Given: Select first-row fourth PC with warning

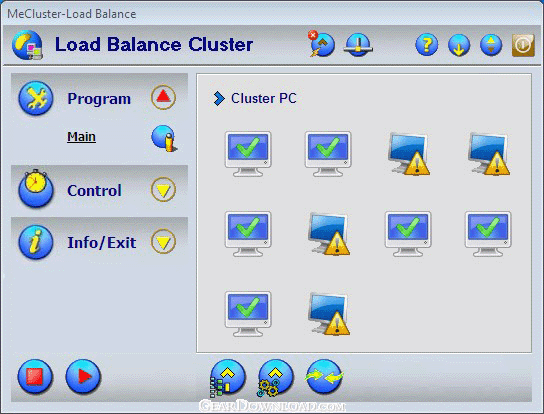Looking at the screenshot, I should [488, 153].
